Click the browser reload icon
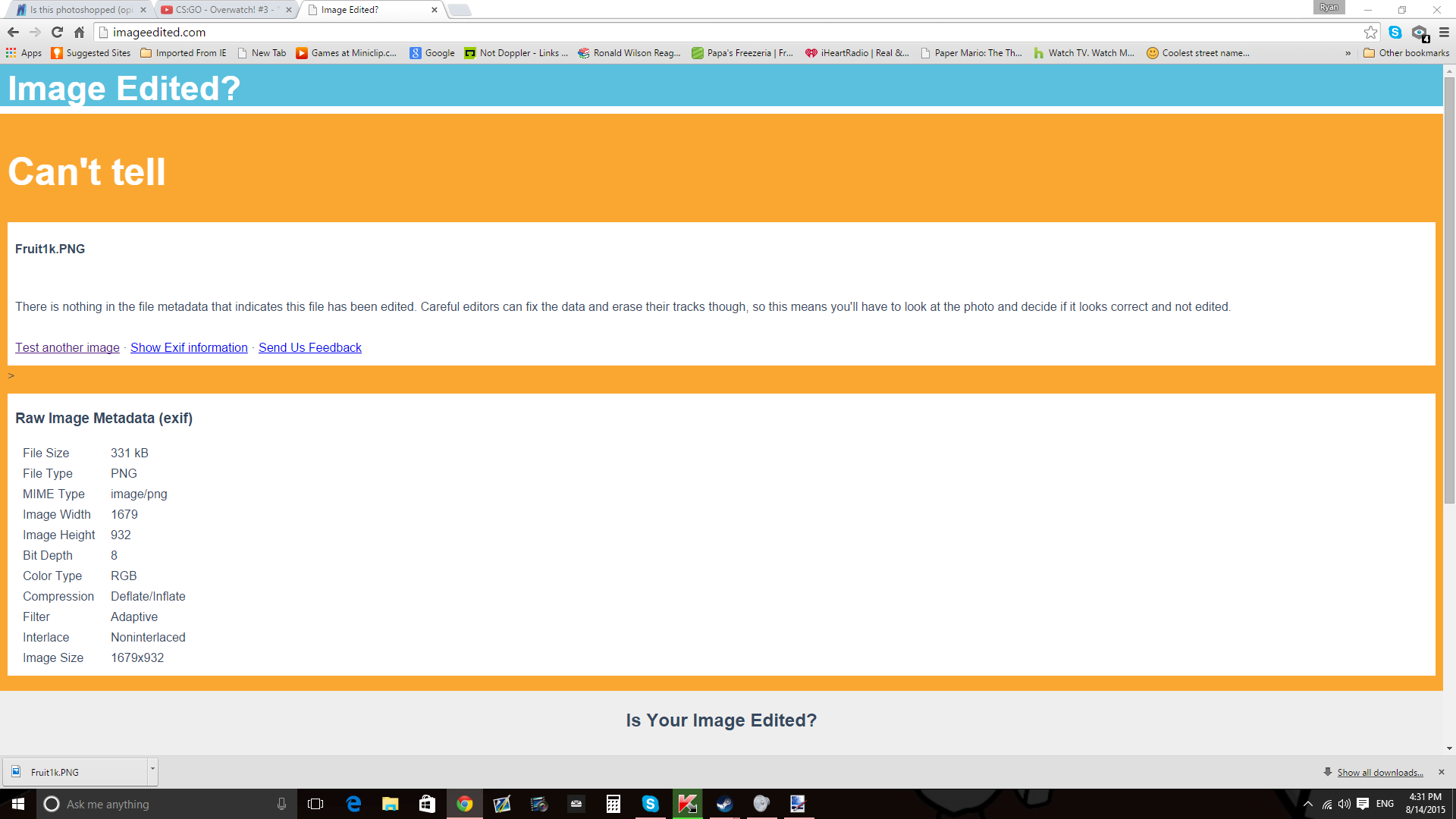 click(x=57, y=32)
